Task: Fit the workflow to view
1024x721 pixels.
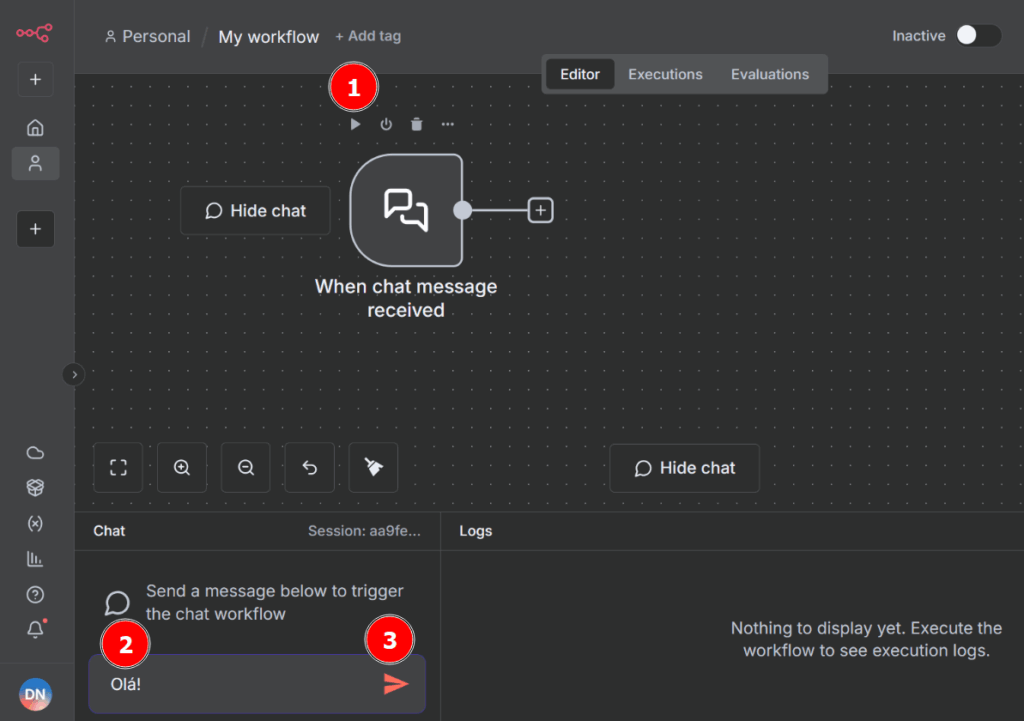Action: pyautogui.click(x=118, y=468)
